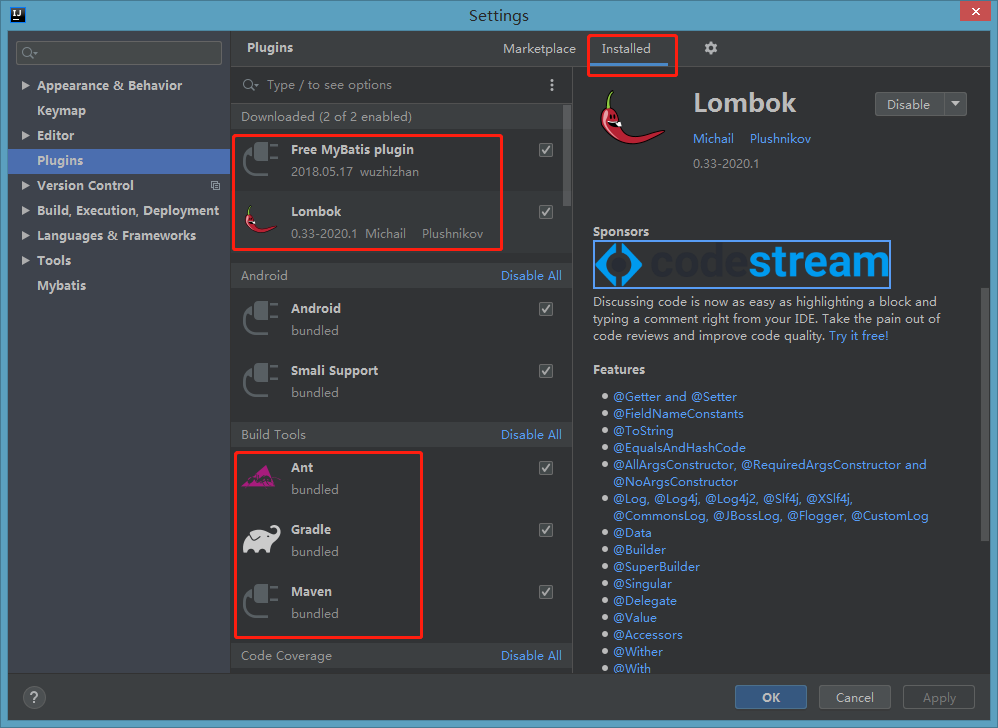
Task: Open the @Delegate feature link
Action: 645,601
